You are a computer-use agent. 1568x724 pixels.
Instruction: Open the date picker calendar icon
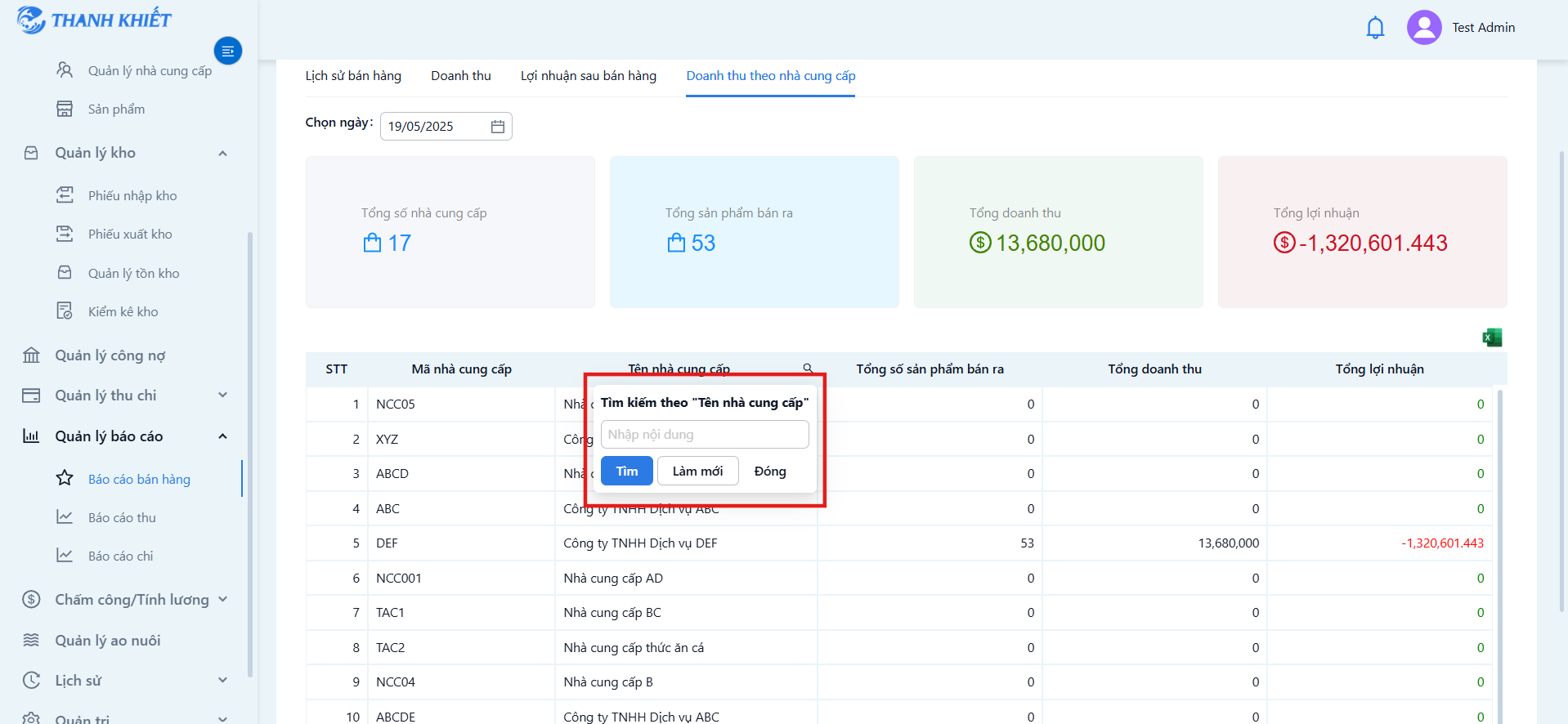(x=497, y=127)
